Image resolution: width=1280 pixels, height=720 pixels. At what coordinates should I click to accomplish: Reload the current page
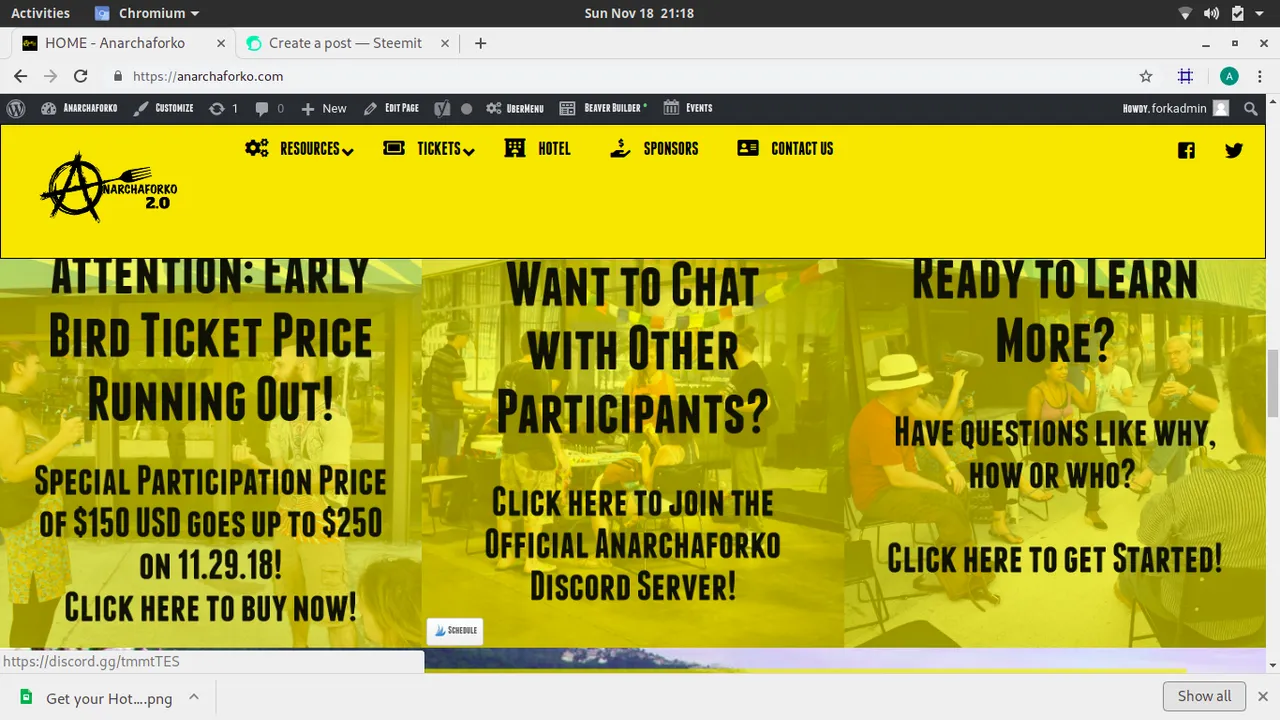(x=81, y=76)
